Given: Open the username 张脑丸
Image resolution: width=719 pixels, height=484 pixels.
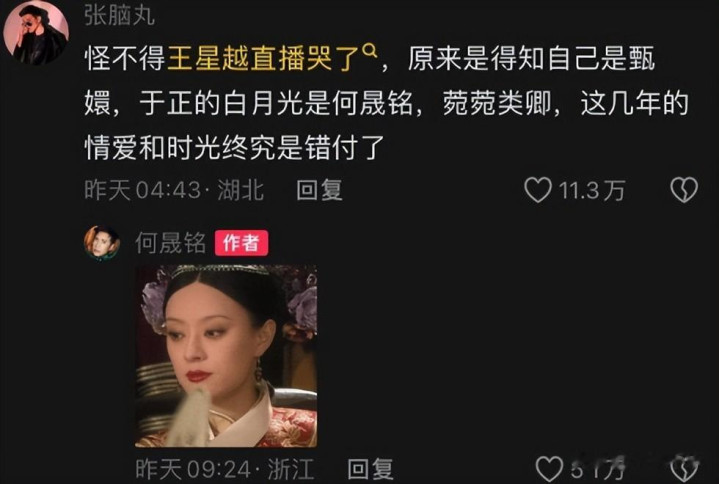Looking at the screenshot, I should click(120, 16).
